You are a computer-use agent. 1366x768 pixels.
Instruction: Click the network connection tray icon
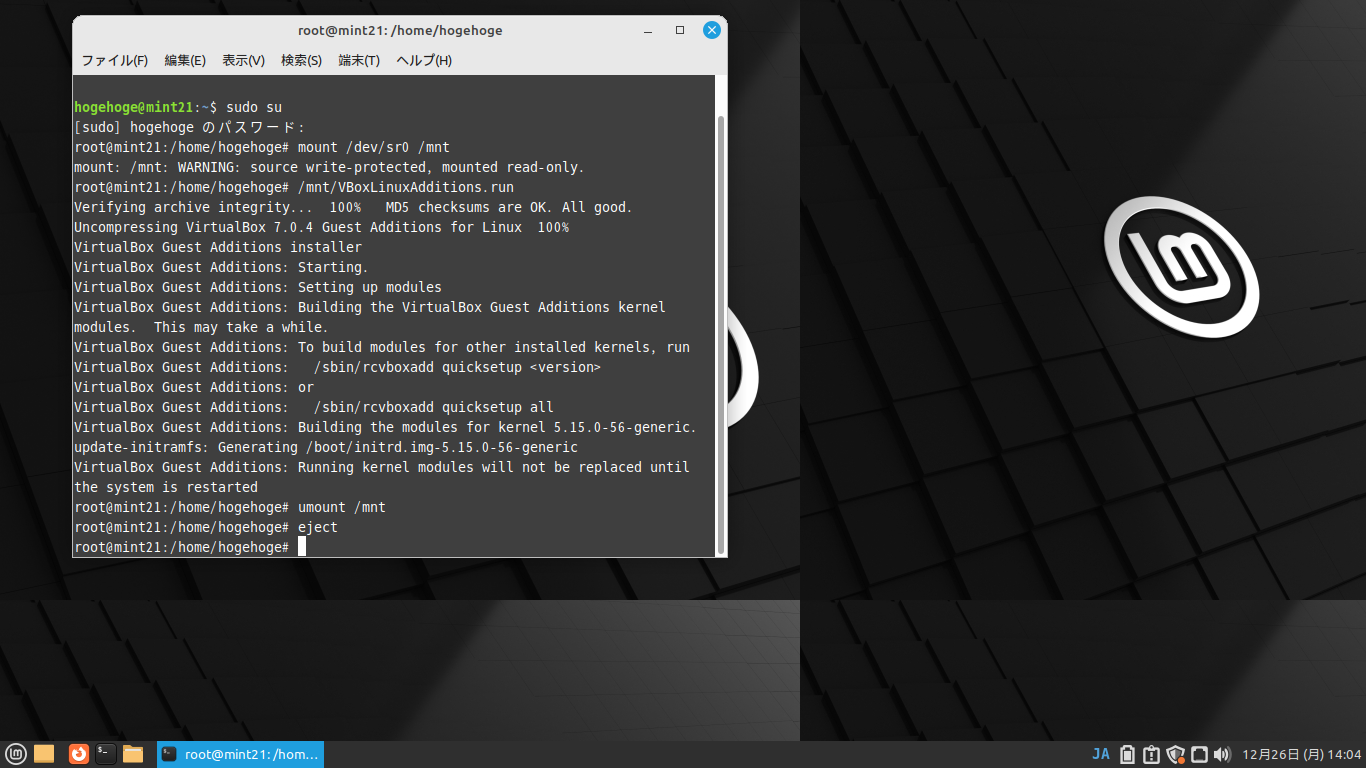click(1199, 754)
